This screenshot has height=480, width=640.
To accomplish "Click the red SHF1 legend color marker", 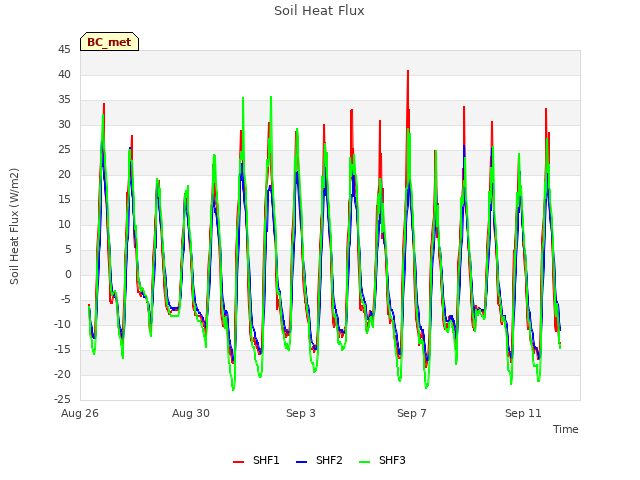I will pyautogui.click(x=238, y=462).
